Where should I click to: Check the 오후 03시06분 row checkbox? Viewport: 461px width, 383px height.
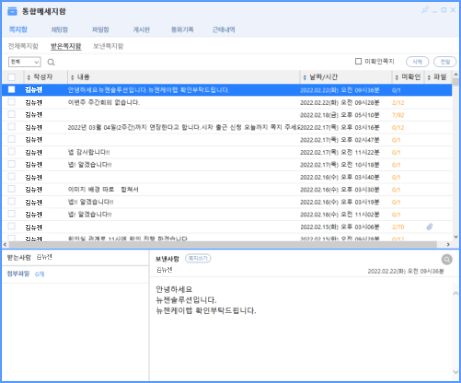coord(12,226)
